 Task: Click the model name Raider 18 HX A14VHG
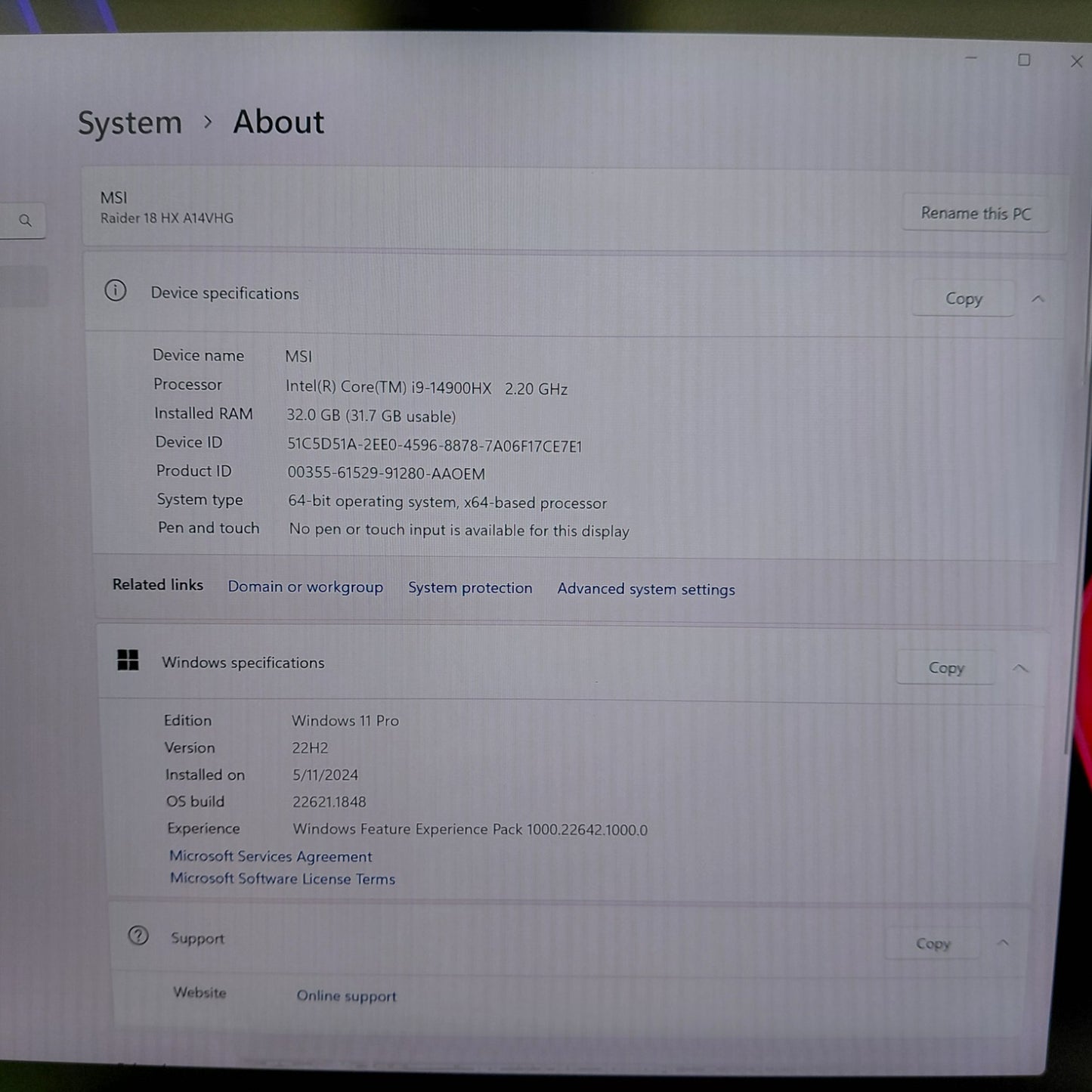167,218
